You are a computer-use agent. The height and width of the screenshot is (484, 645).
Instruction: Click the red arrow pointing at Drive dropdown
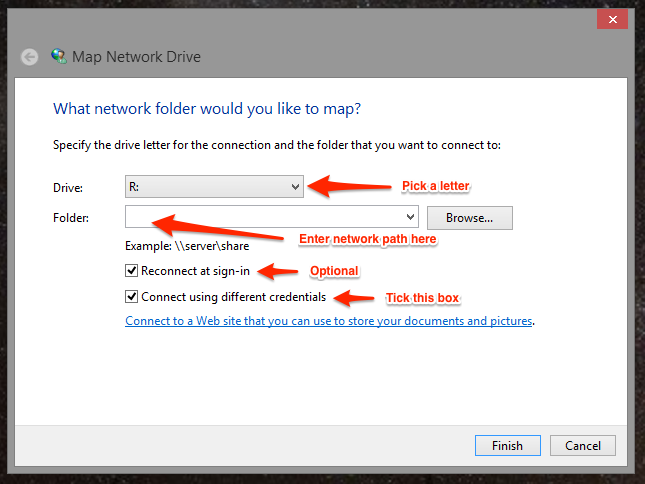coord(348,186)
